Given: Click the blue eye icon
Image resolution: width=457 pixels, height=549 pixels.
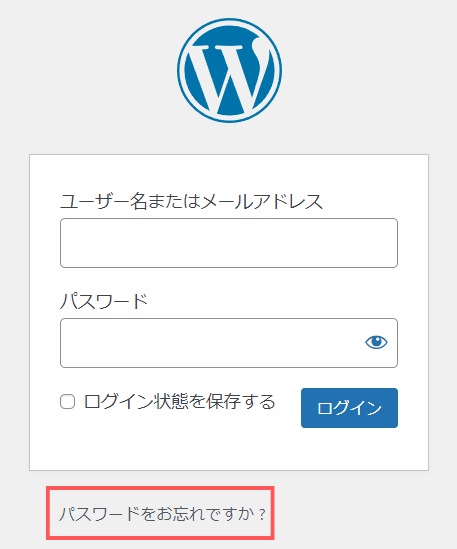Looking at the screenshot, I should point(376,342).
